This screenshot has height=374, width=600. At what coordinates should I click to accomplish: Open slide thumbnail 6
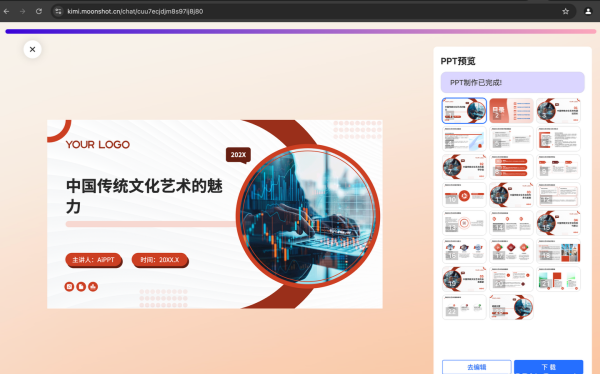[x=558, y=139]
